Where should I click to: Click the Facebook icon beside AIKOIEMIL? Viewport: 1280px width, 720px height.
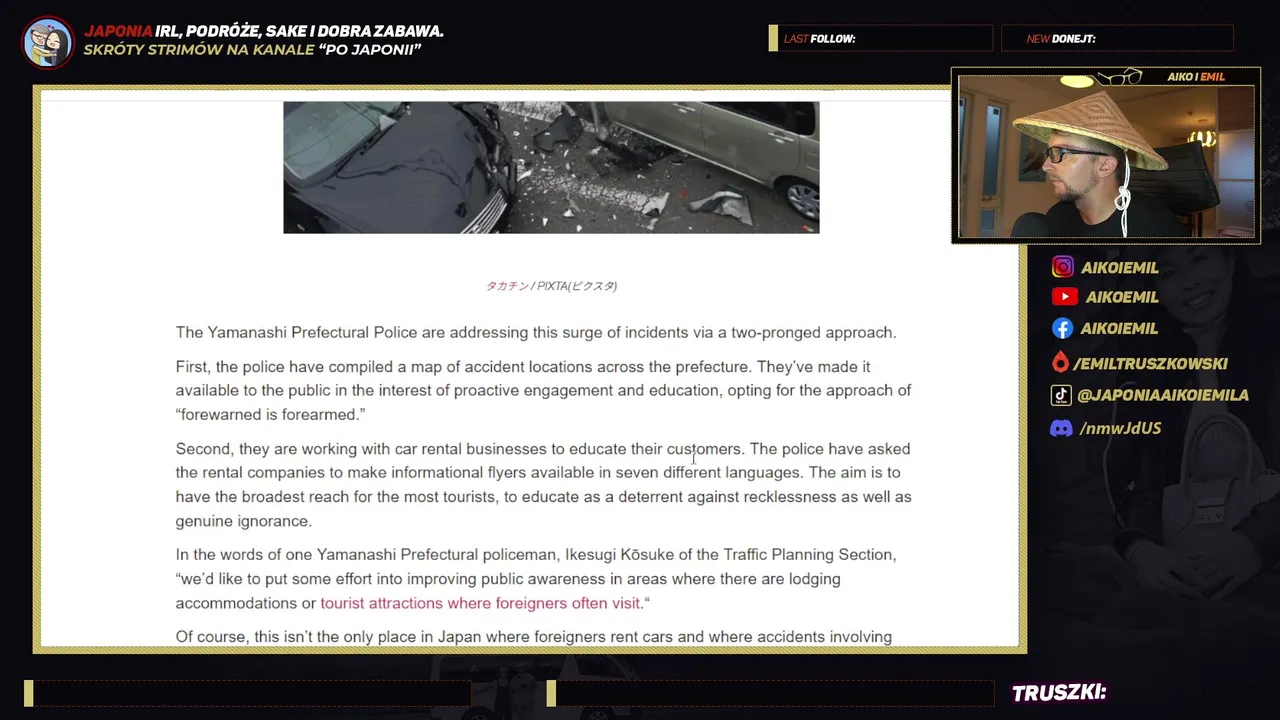point(1063,328)
